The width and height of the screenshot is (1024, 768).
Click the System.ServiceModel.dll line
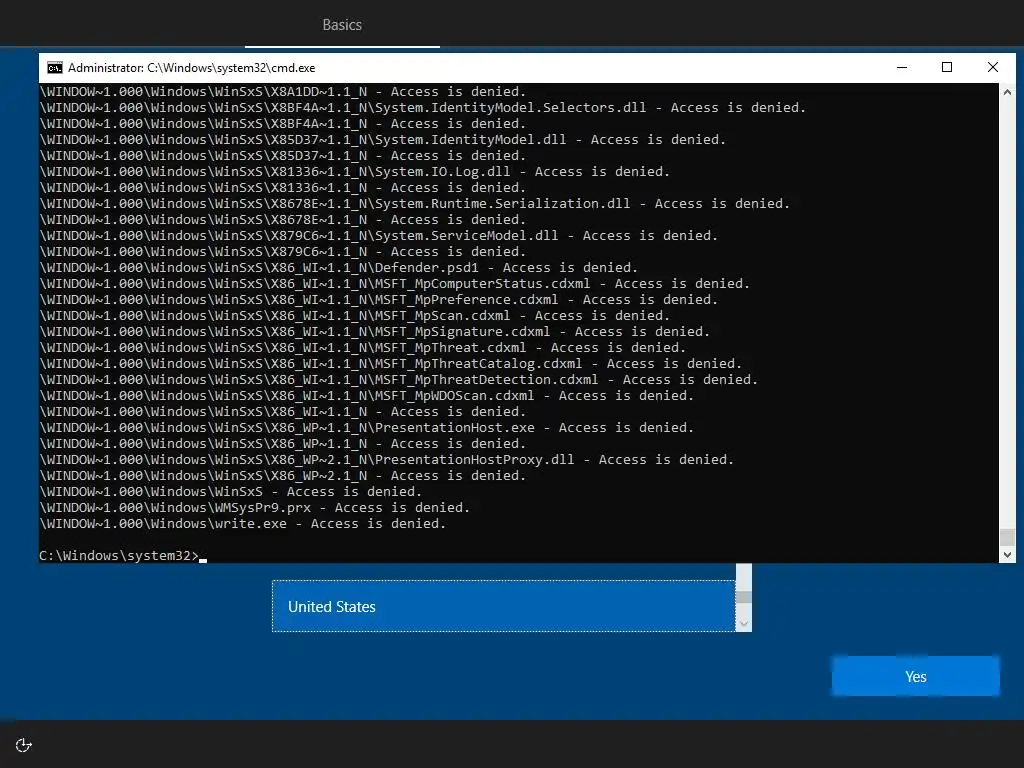pyautogui.click(x=378, y=236)
